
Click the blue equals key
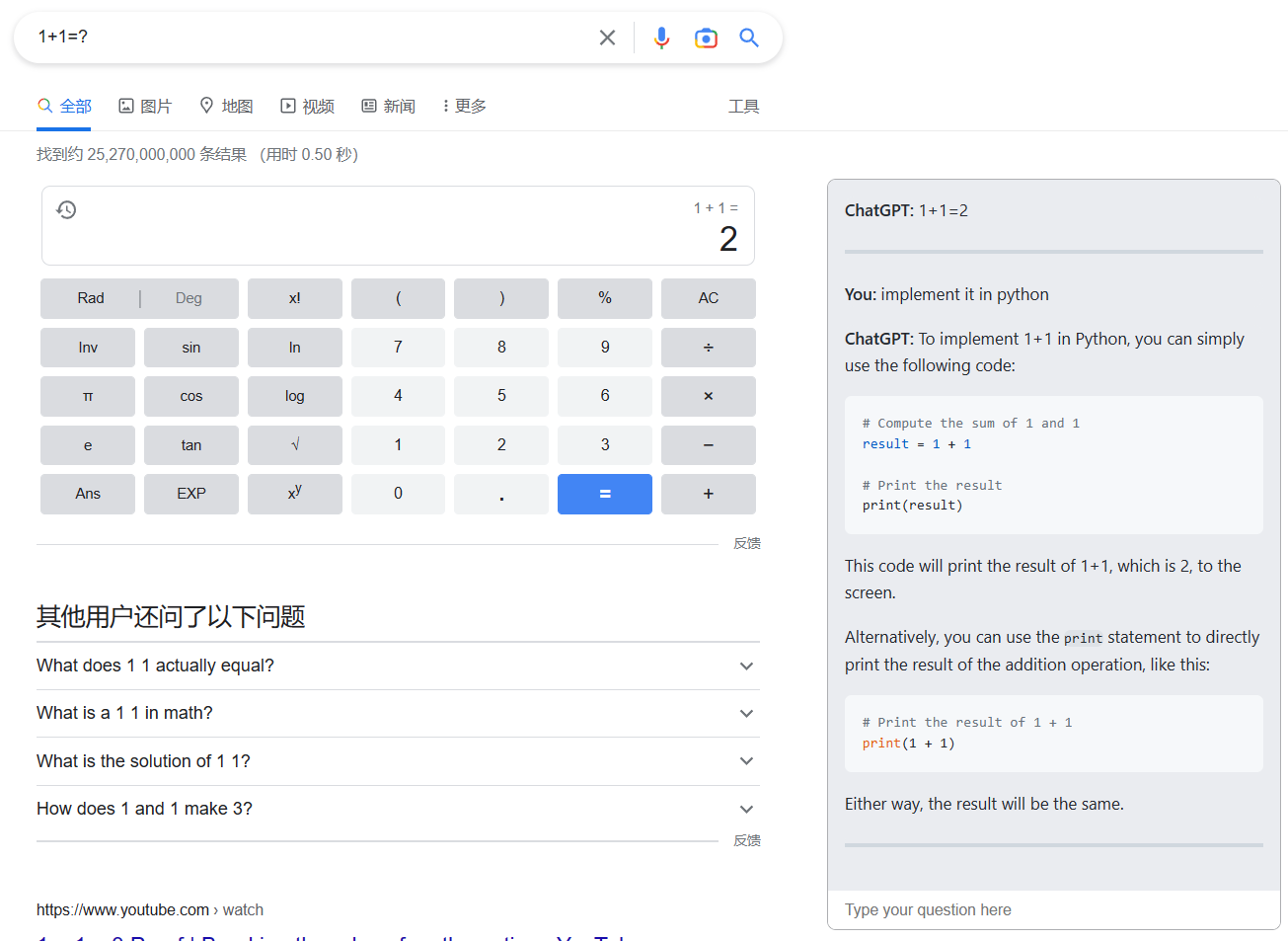click(605, 494)
